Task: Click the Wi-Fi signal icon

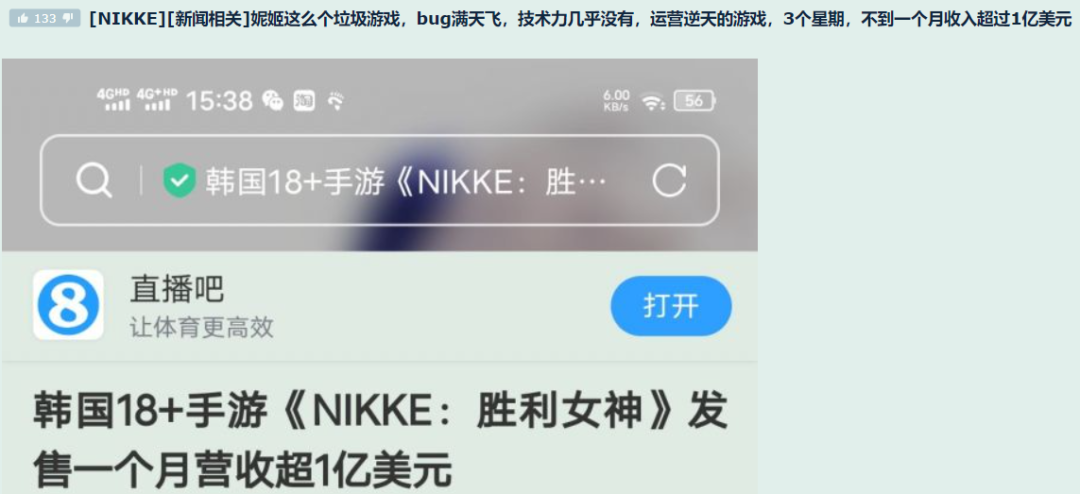Action: 652,101
